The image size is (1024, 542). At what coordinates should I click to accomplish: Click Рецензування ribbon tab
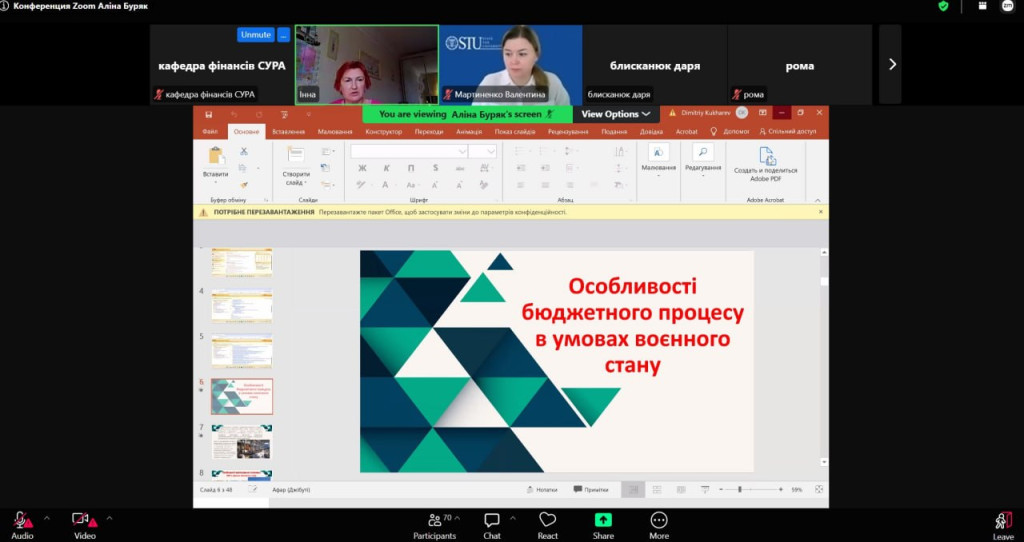point(568,132)
